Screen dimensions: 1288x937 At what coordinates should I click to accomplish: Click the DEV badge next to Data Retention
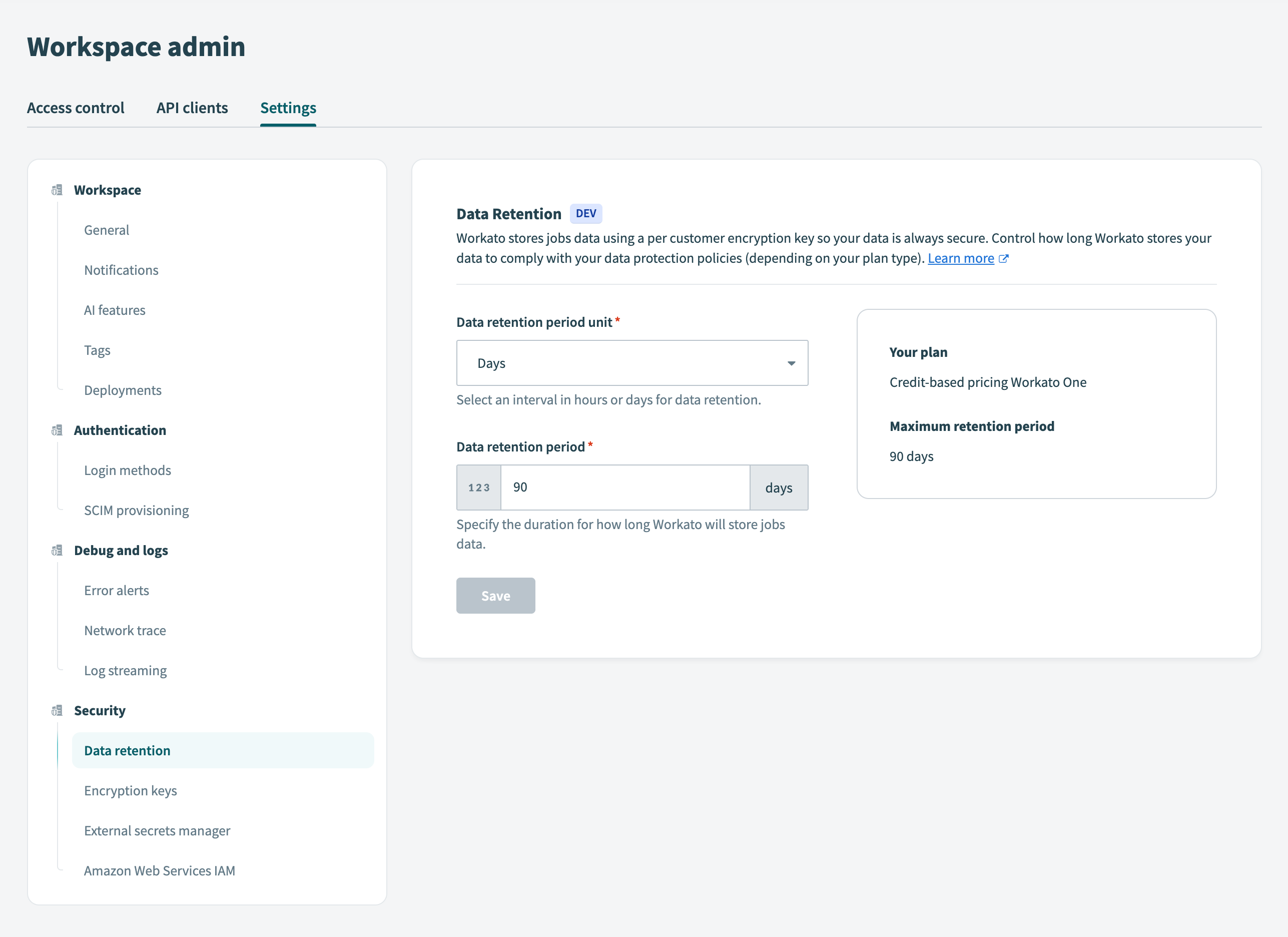pyautogui.click(x=585, y=213)
